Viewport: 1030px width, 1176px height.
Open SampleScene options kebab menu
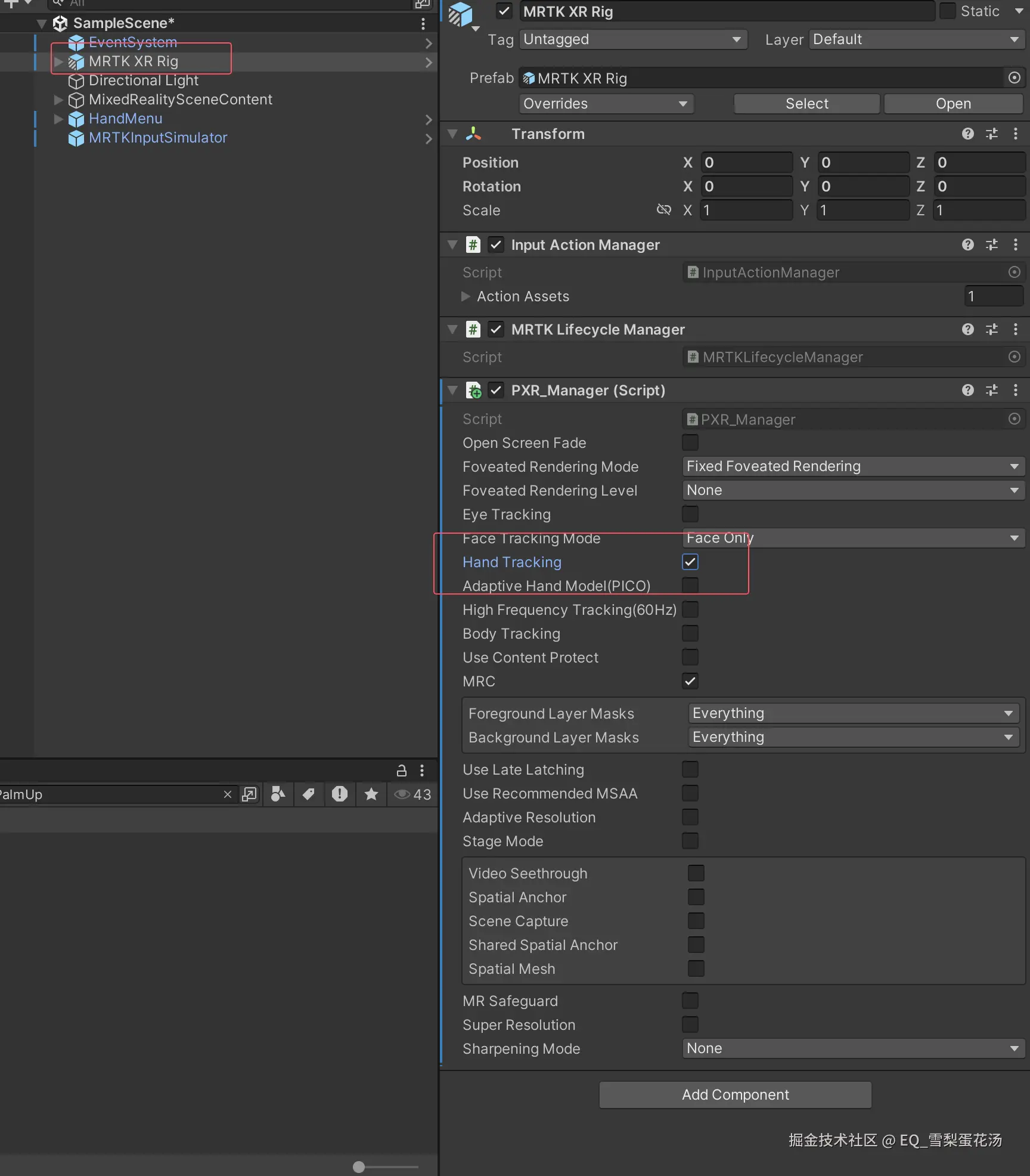tap(423, 23)
